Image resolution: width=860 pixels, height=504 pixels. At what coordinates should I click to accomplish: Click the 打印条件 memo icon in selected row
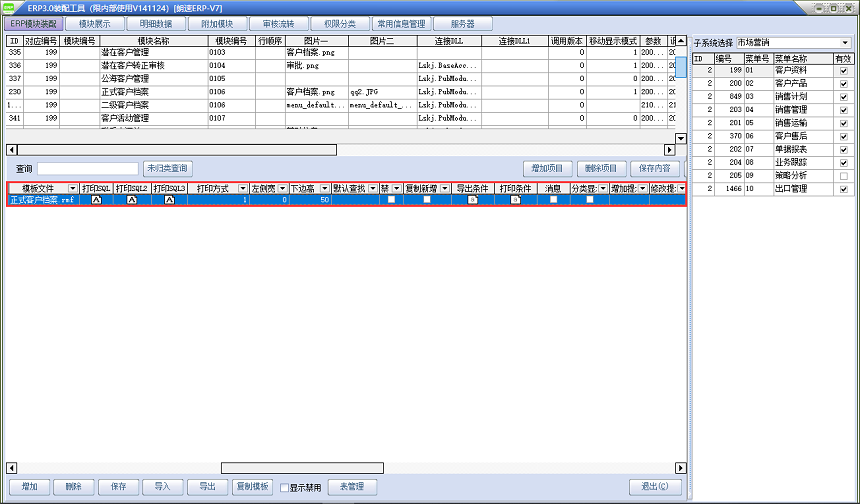515,200
